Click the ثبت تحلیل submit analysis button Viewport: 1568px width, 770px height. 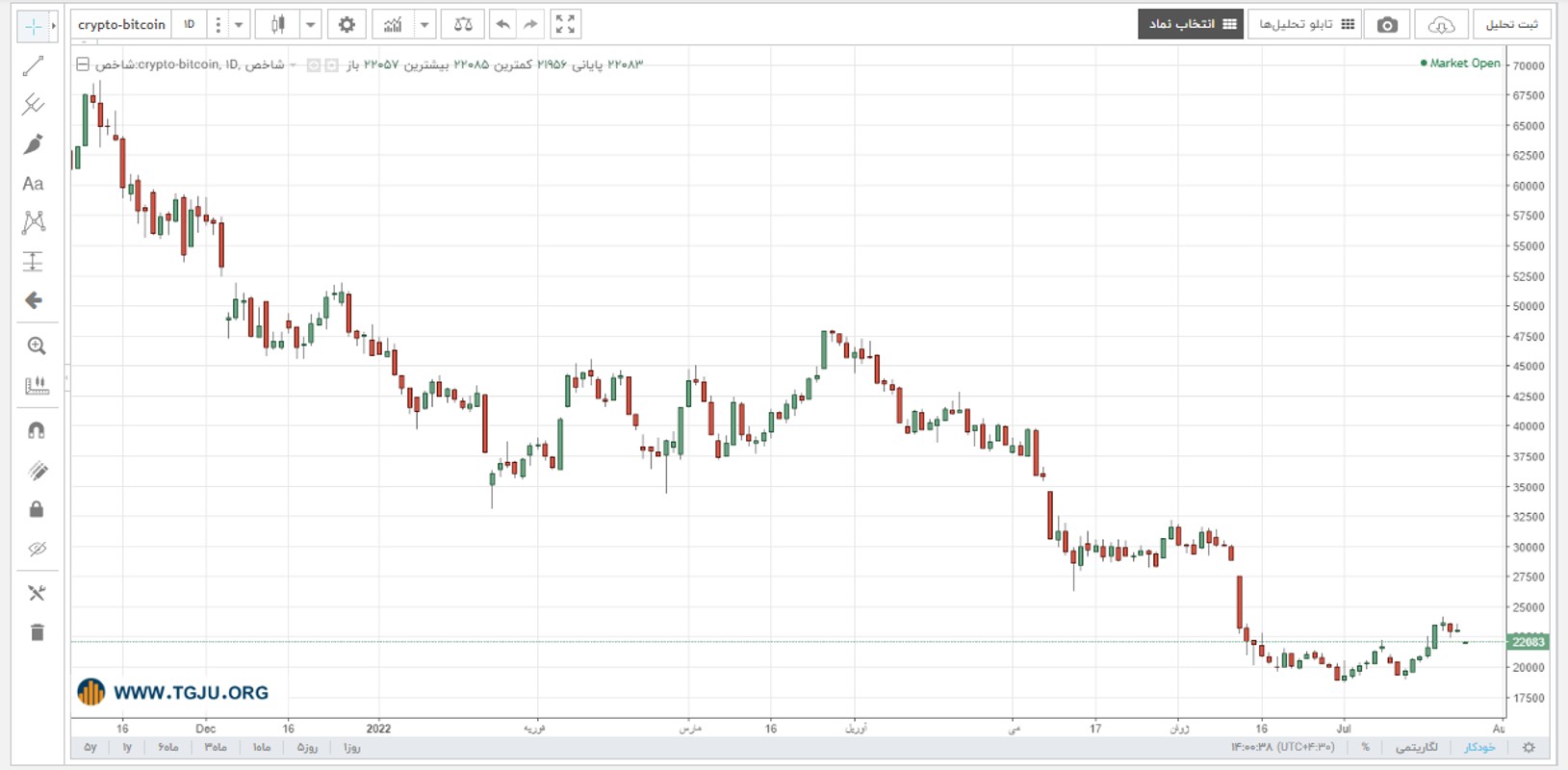tap(1511, 24)
